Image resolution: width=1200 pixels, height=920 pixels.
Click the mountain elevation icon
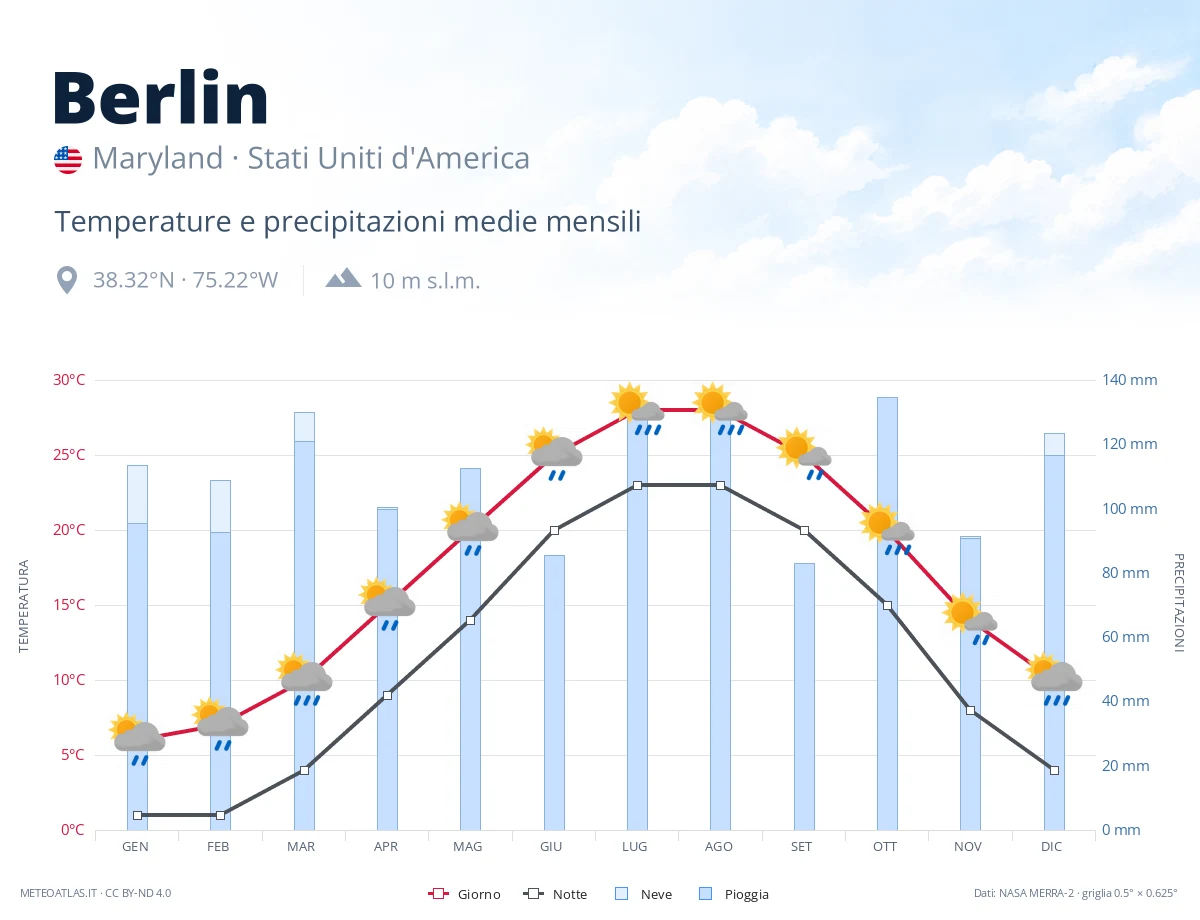[343, 278]
